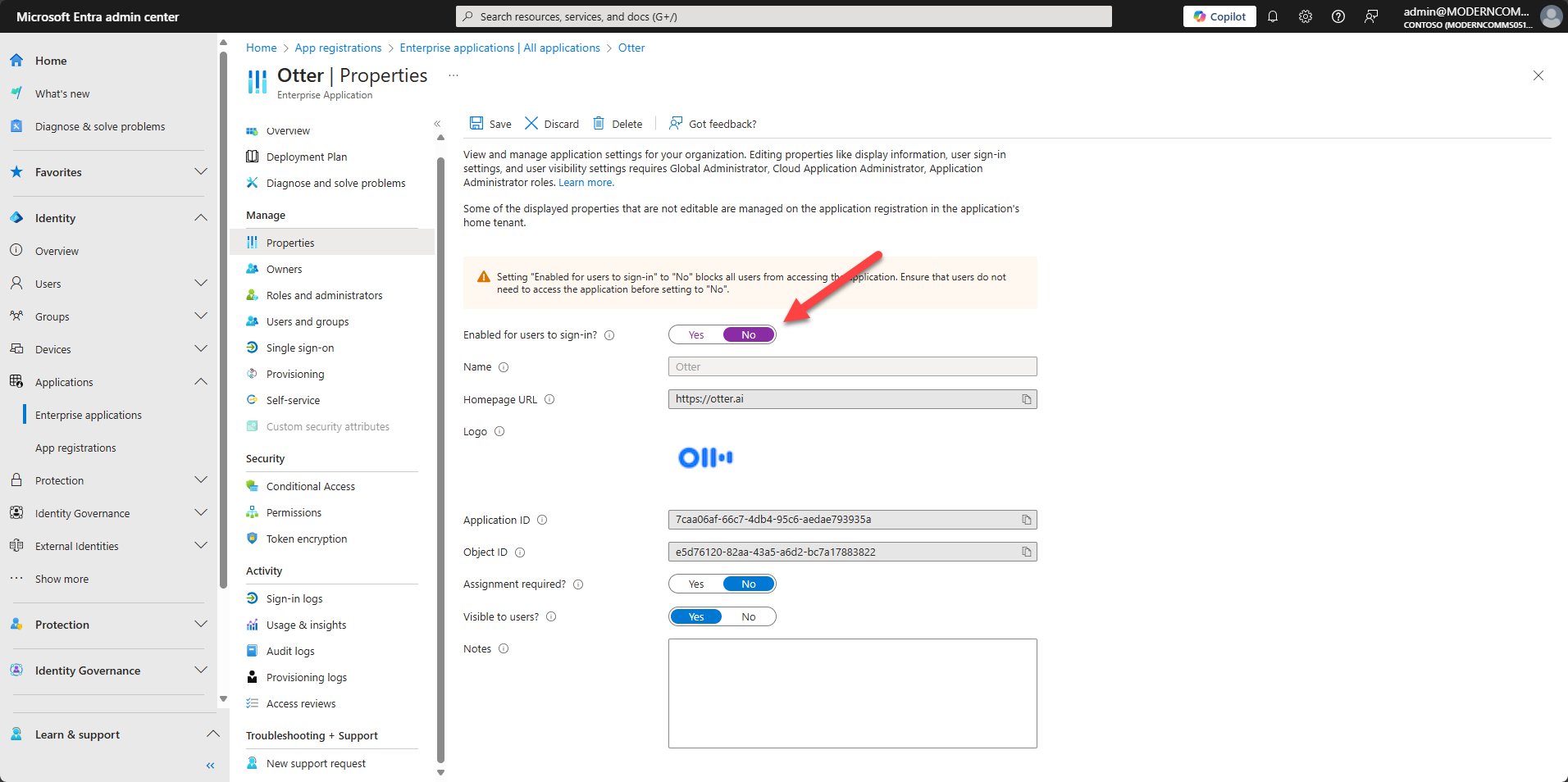
Task: Expand the Devices sidebar section
Action: [200, 348]
